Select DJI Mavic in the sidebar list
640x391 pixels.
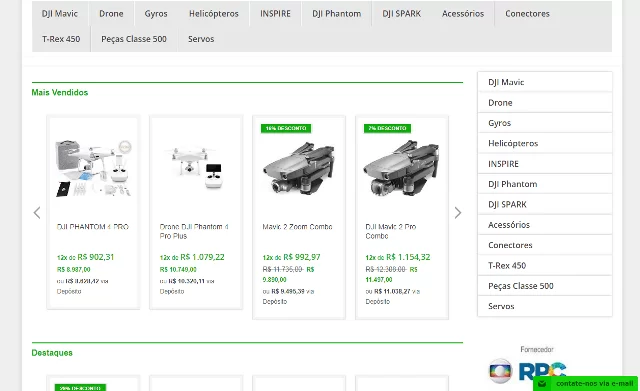545,82
